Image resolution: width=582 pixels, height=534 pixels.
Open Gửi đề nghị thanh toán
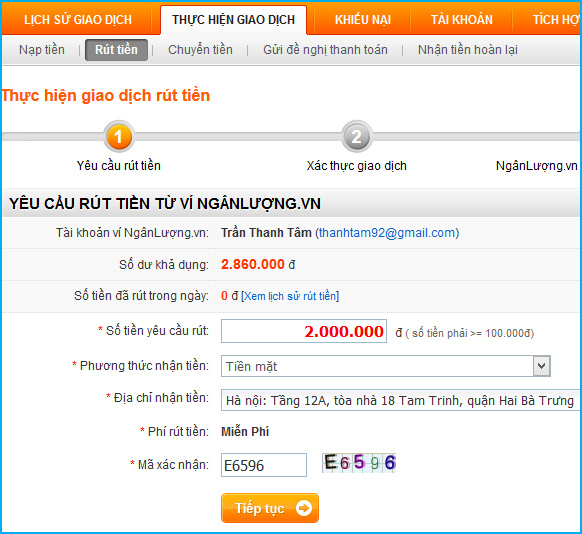(x=325, y=50)
